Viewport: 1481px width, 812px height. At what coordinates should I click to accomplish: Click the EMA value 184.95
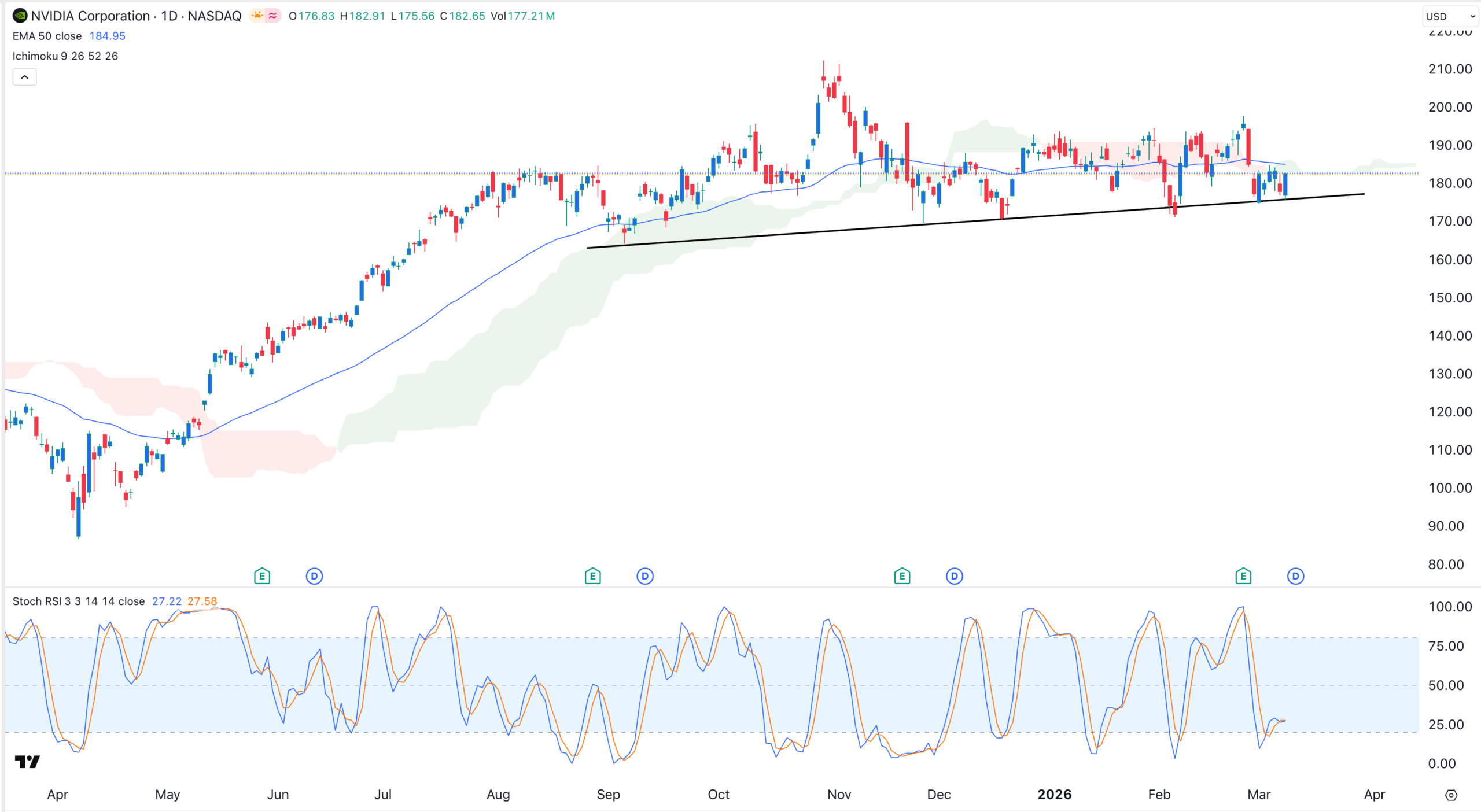tap(108, 36)
